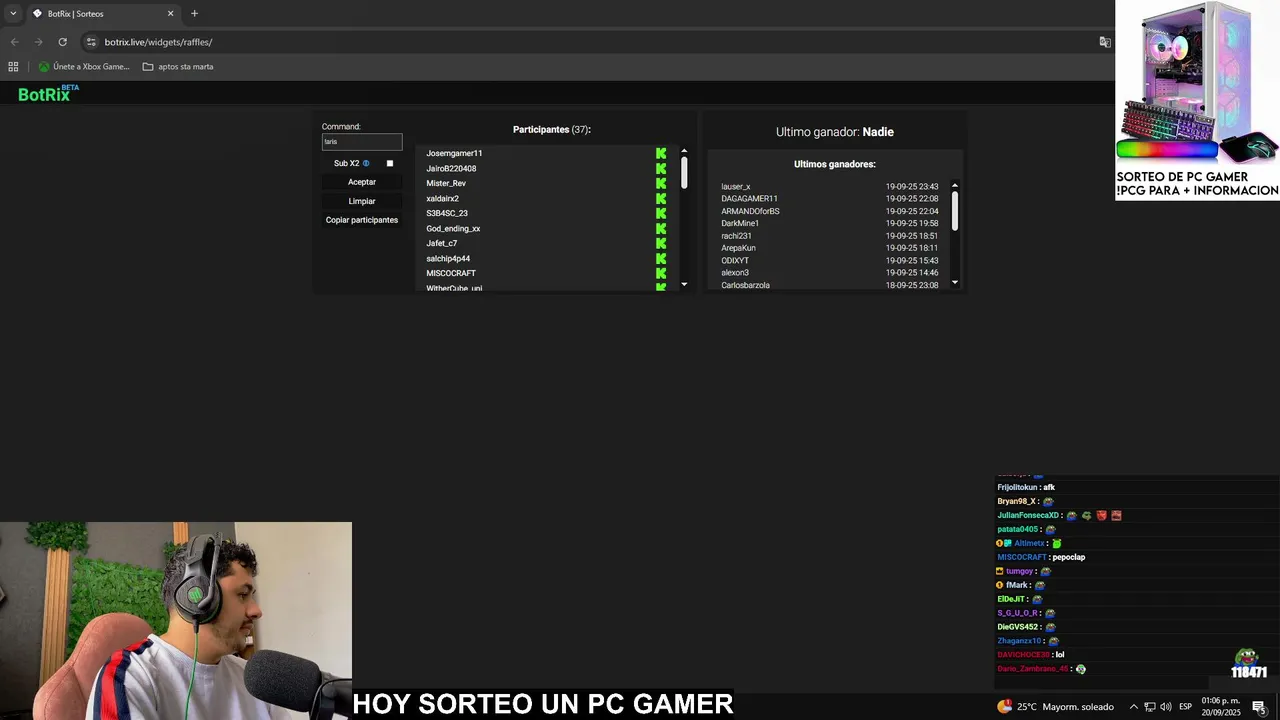This screenshot has width=1280, height=720.
Task: Close the BotRix | Sorteos tab
Action: 170,14
